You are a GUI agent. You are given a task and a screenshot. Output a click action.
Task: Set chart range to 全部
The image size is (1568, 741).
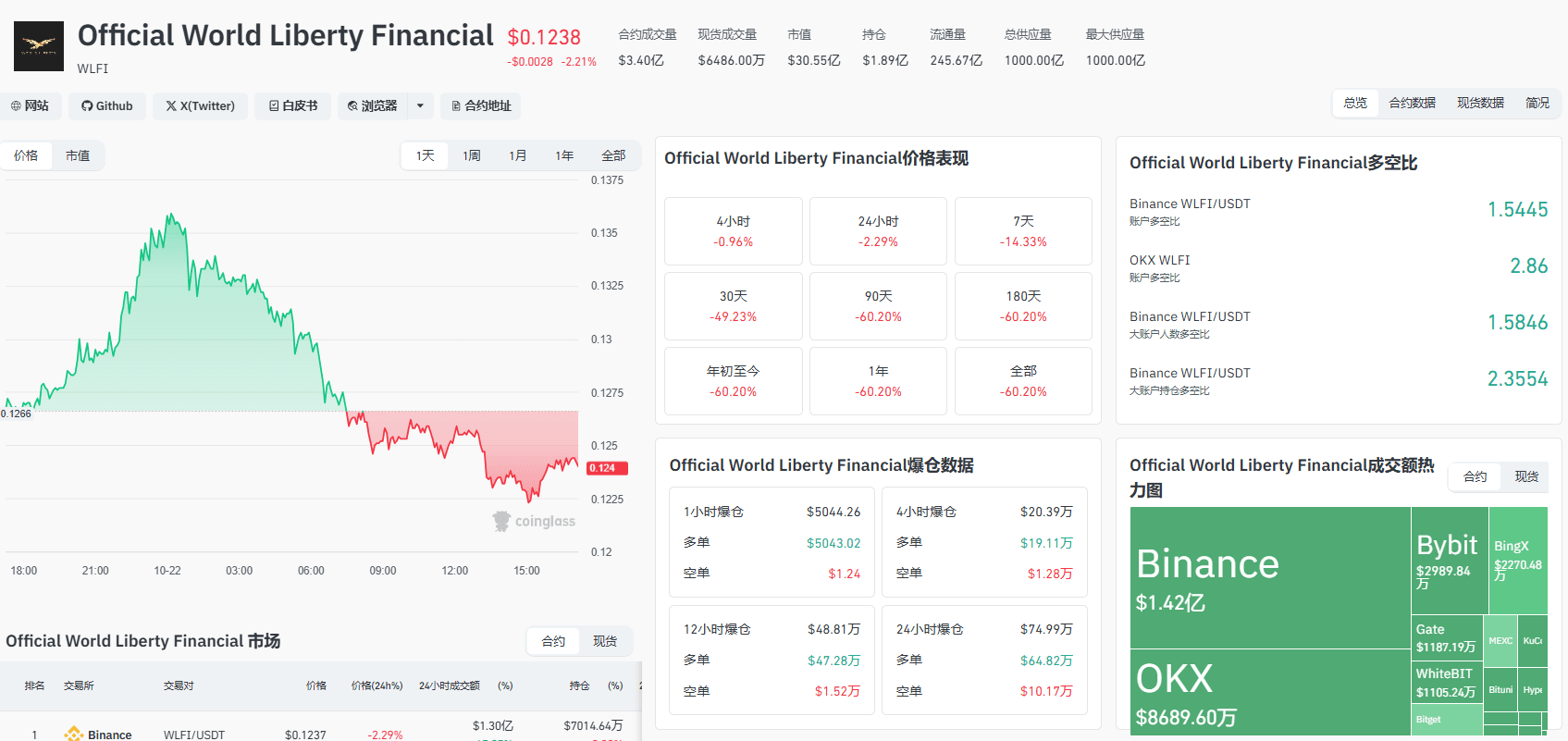pyautogui.click(x=613, y=155)
